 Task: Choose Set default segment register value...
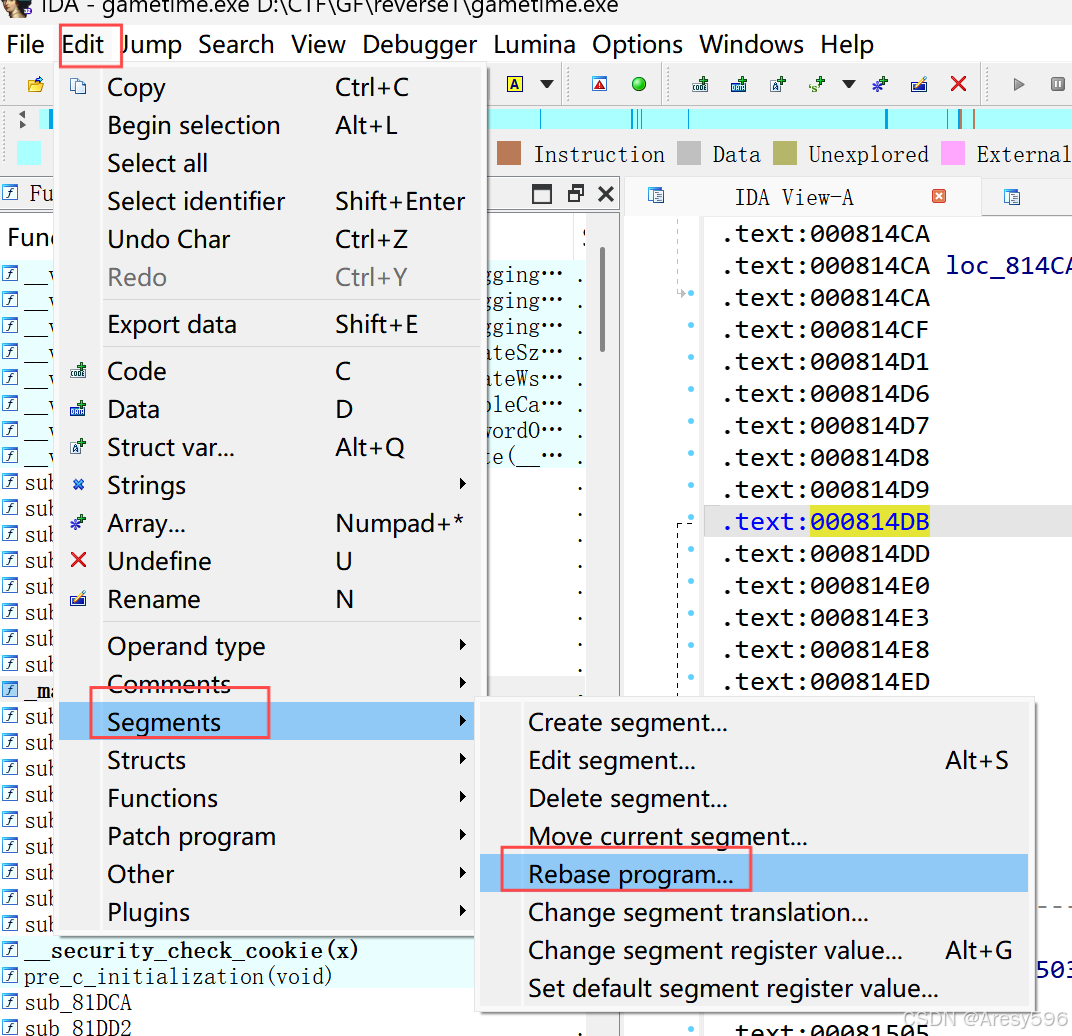(x=753, y=987)
